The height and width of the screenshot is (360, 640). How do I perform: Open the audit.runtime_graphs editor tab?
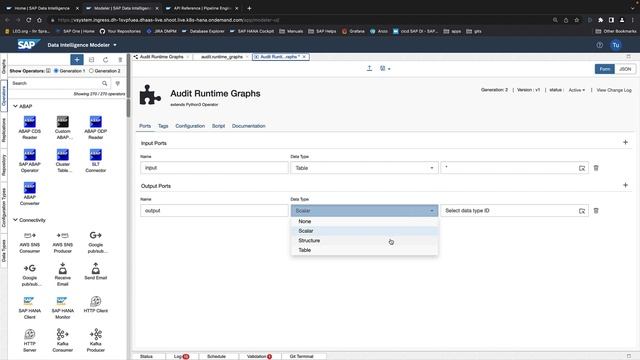(x=222, y=57)
